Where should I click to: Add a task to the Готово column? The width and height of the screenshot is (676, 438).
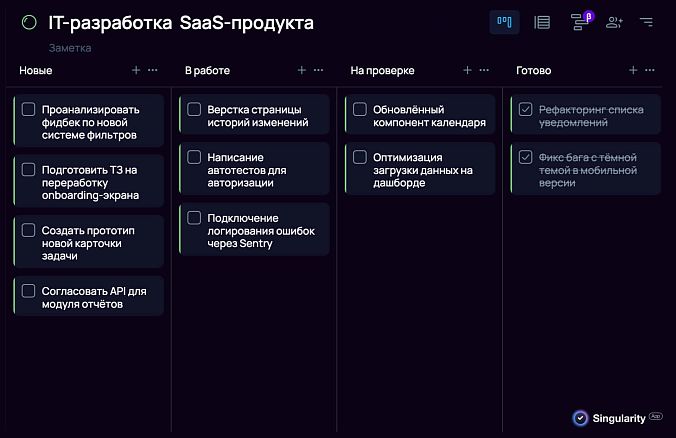point(633,71)
